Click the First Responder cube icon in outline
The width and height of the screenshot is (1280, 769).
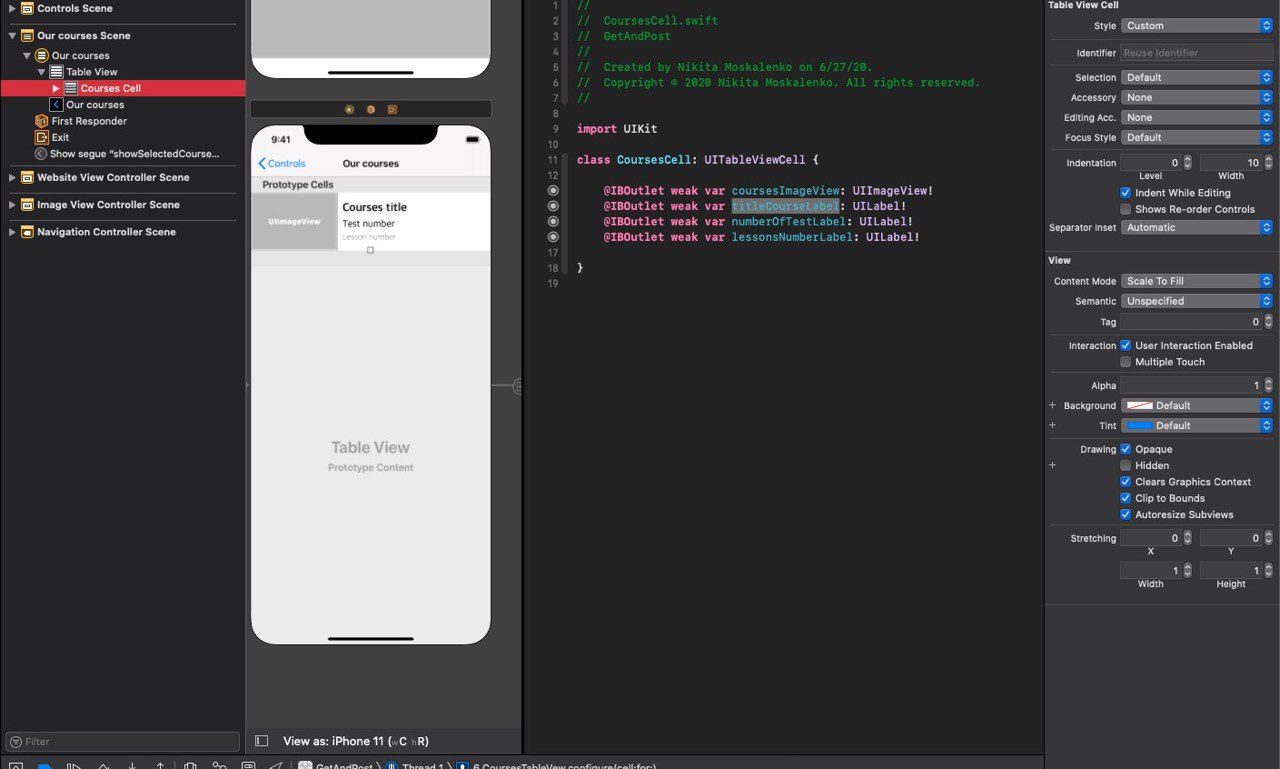41,121
